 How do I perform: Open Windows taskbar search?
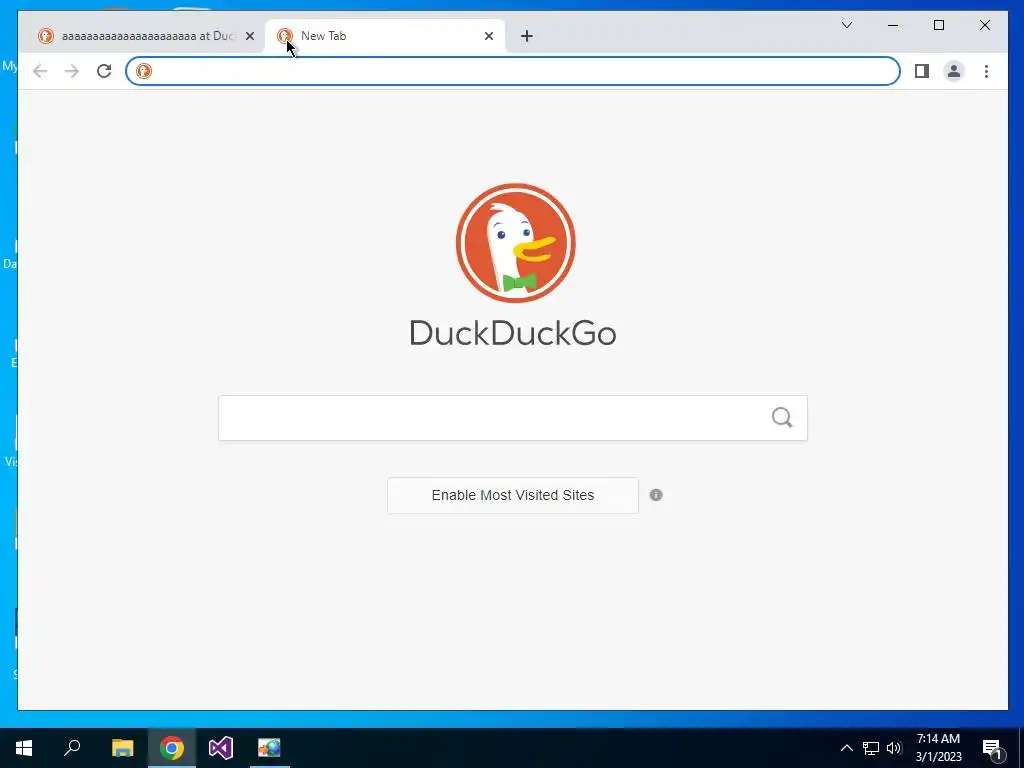(72, 748)
